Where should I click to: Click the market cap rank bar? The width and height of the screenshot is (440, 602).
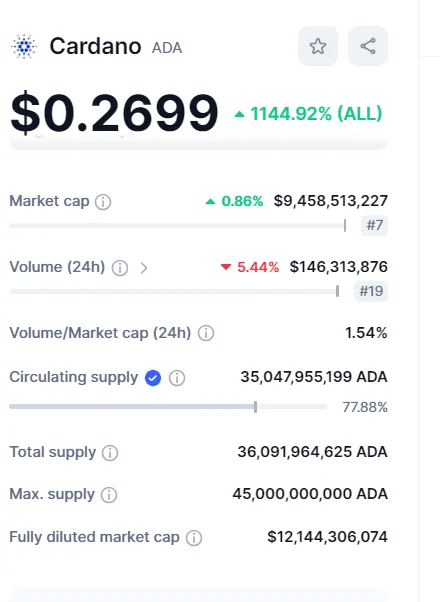tap(178, 225)
